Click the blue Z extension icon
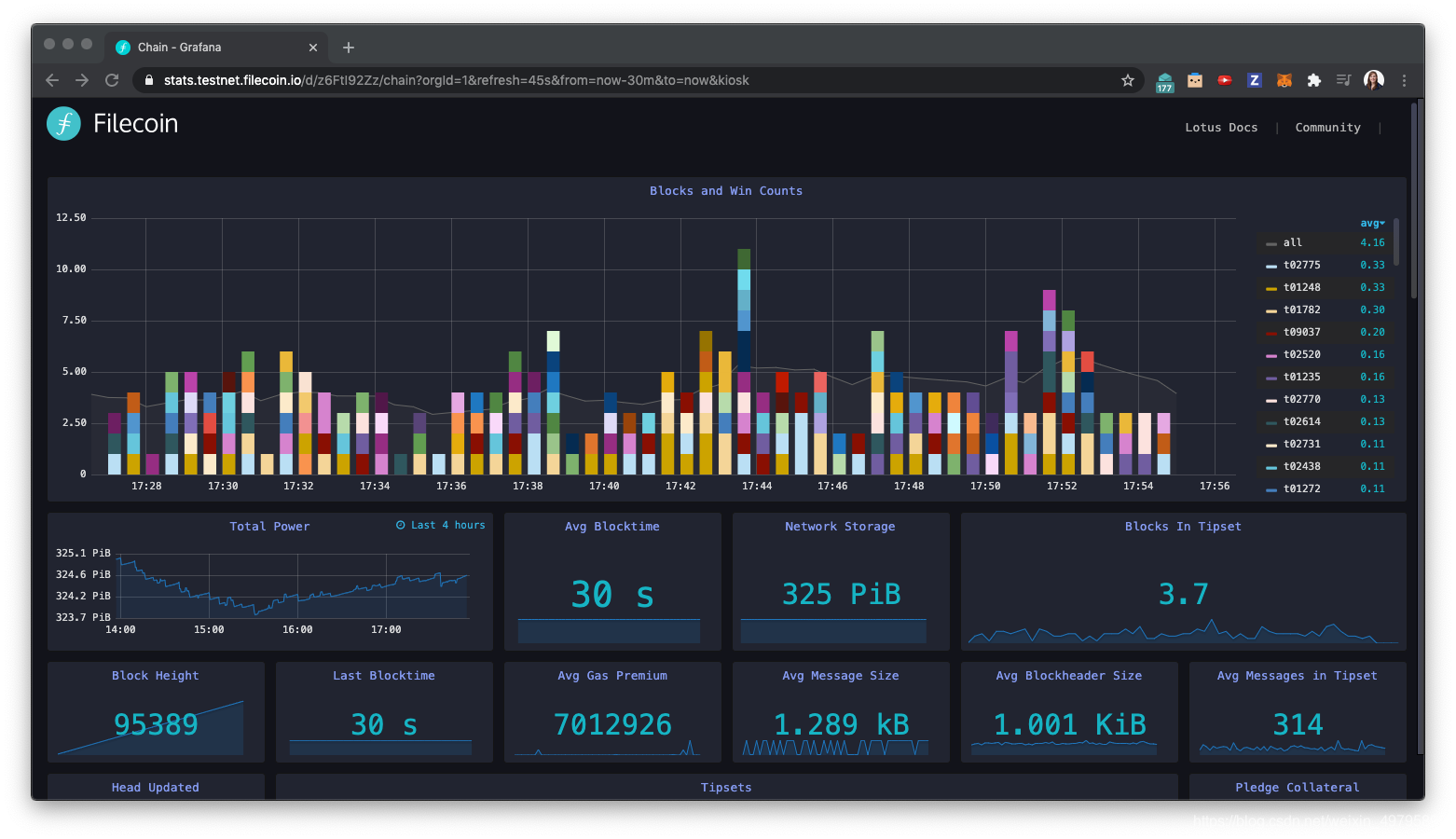This screenshot has width=1456, height=839. click(1254, 80)
